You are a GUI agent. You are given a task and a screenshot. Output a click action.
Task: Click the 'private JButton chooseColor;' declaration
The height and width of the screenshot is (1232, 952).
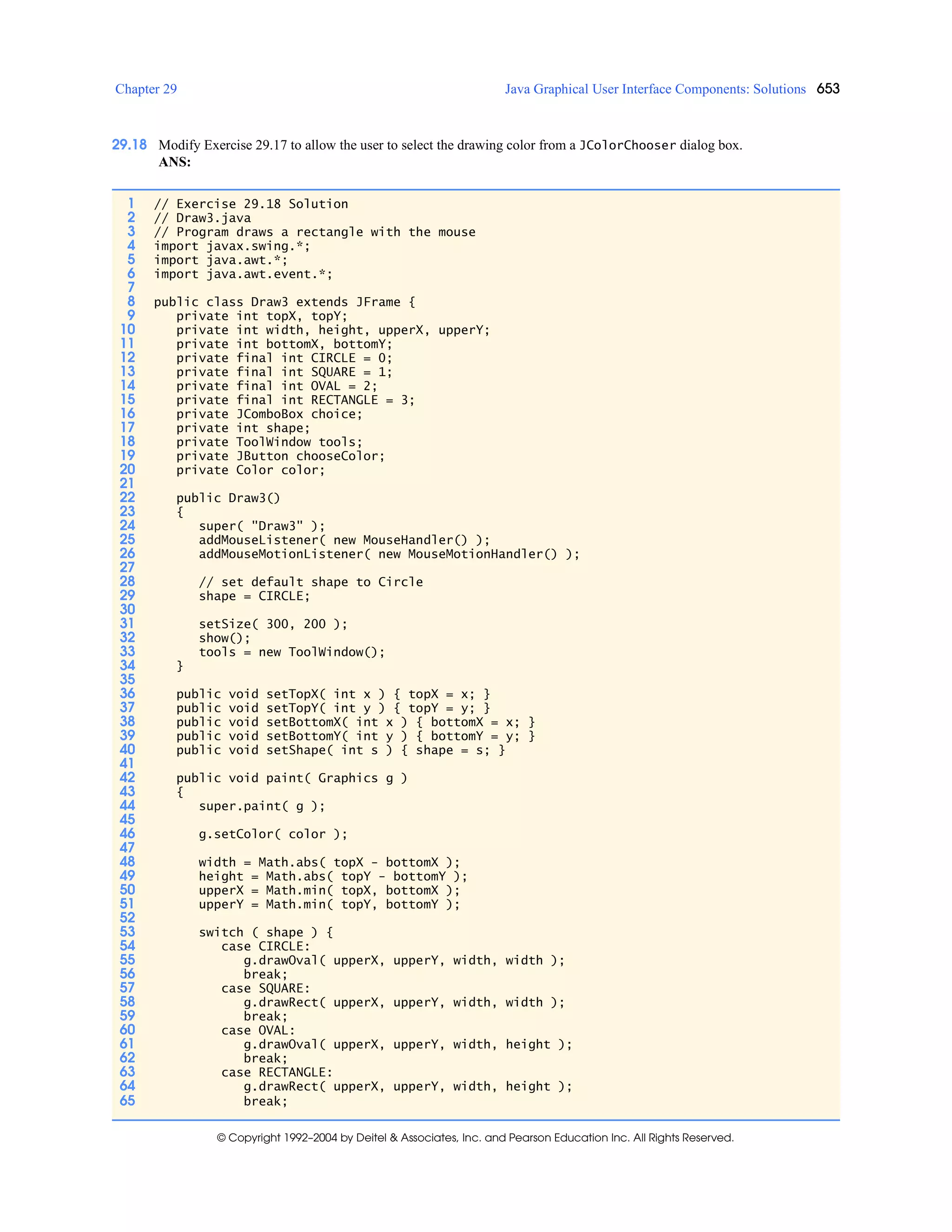point(280,457)
